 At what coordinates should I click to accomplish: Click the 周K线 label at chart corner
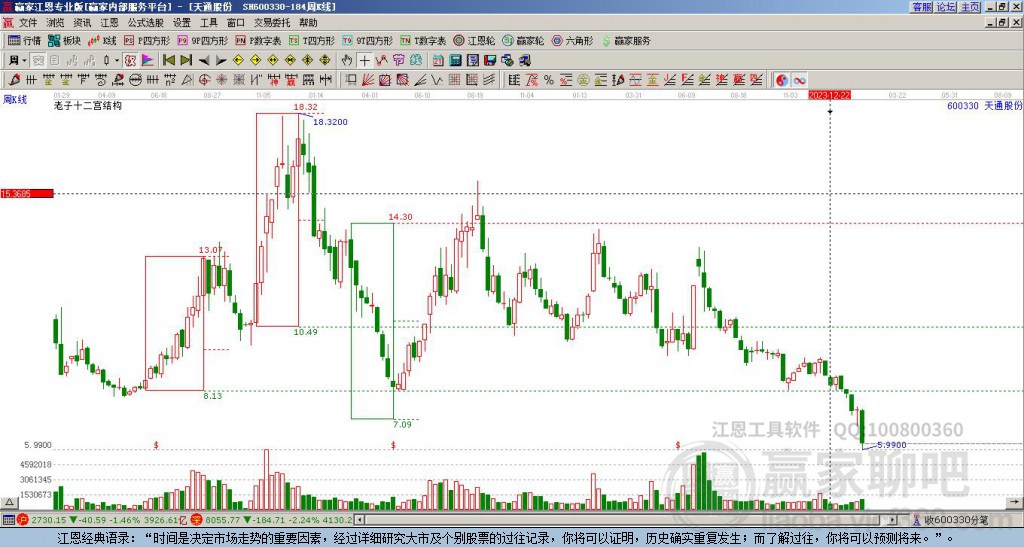(15, 100)
